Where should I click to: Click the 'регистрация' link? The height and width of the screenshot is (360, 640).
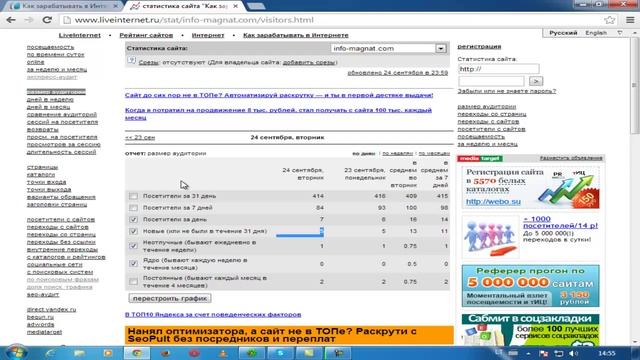click(479, 47)
